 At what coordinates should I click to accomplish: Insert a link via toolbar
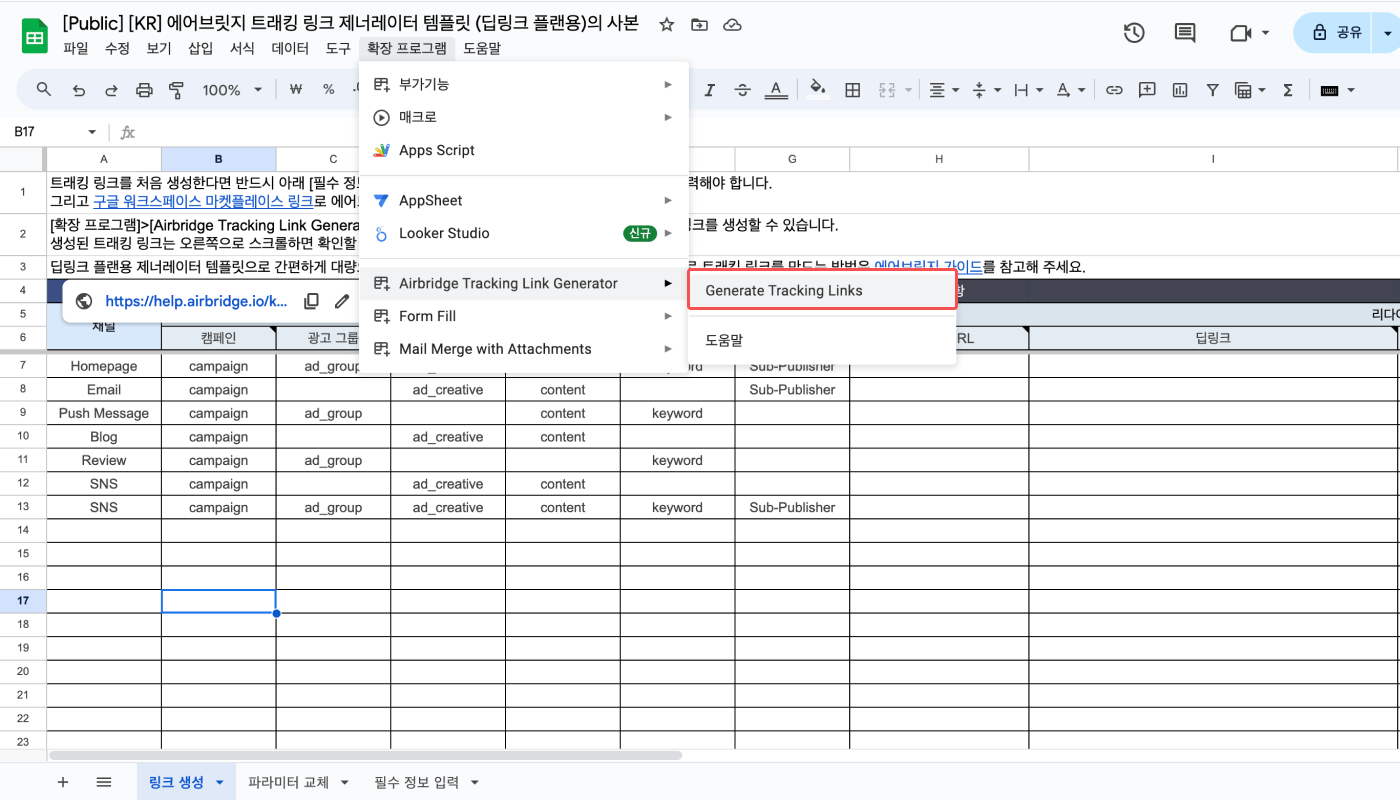pyautogui.click(x=1114, y=90)
